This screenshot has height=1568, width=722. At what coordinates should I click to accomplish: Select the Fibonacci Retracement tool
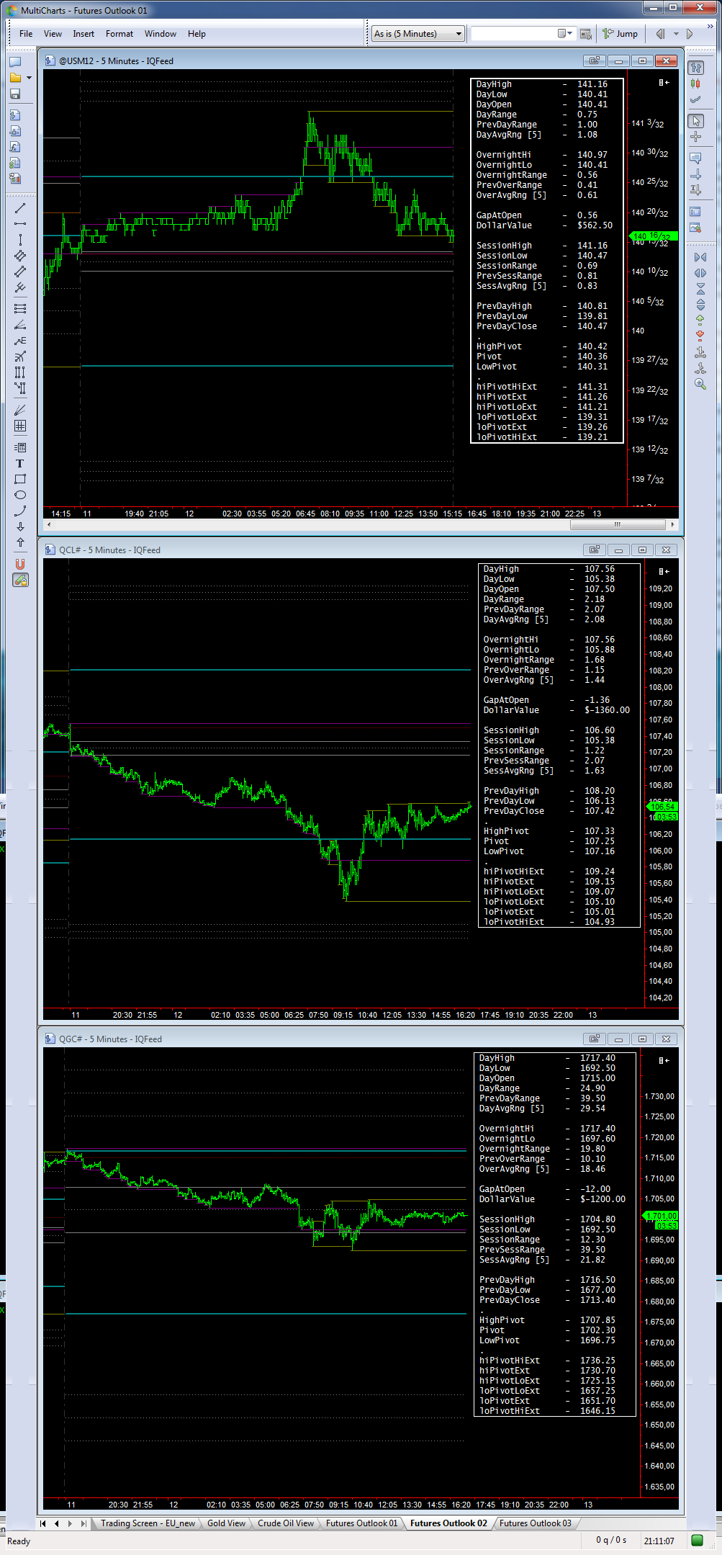click(20, 308)
